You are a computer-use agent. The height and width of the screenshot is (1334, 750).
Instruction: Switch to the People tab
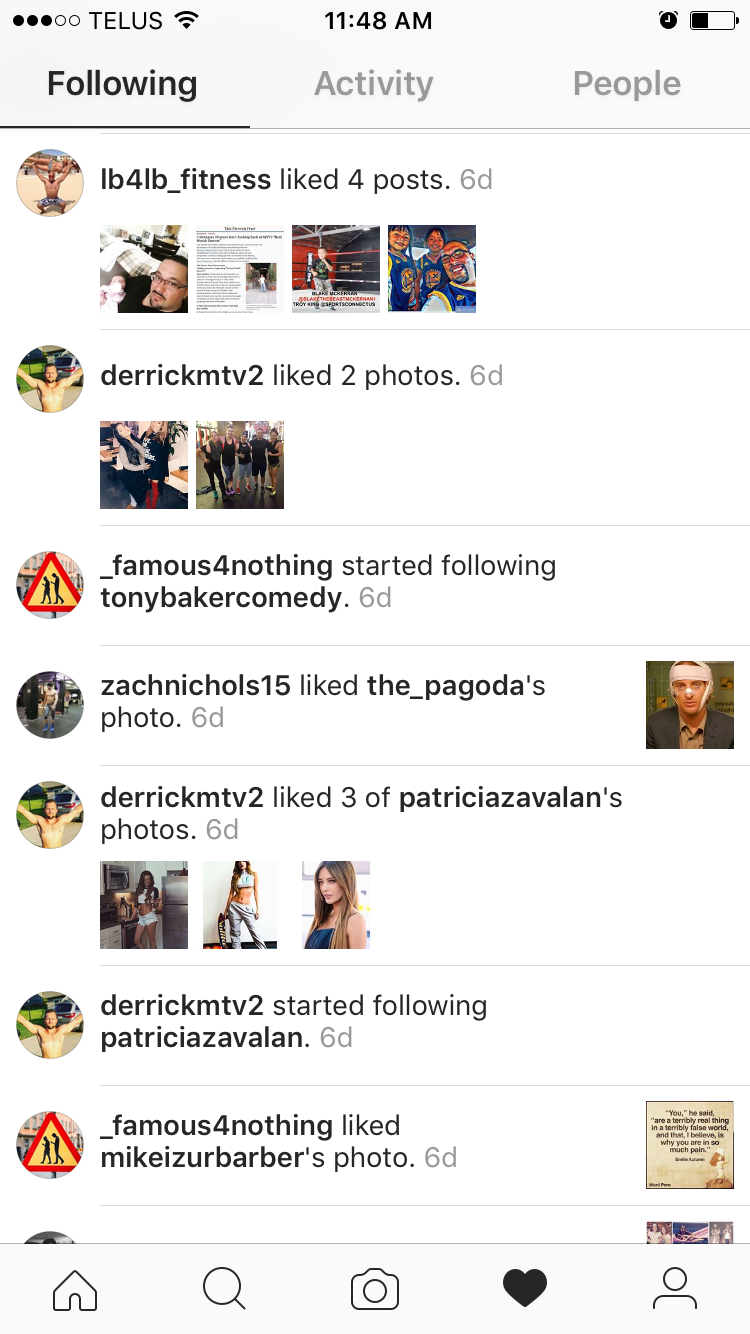coord(627,84)
